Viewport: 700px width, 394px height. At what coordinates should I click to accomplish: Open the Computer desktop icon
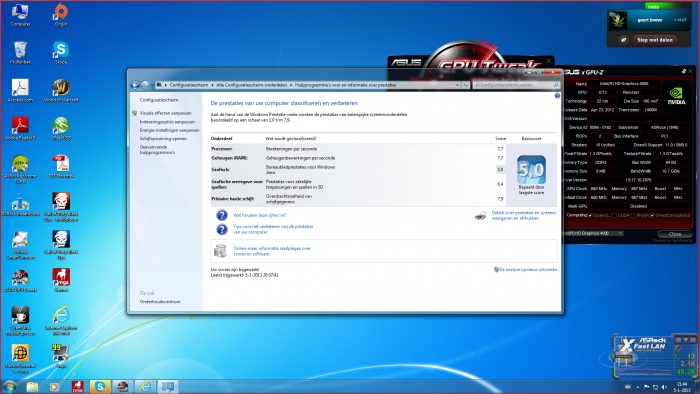click(x=20, y=15)
